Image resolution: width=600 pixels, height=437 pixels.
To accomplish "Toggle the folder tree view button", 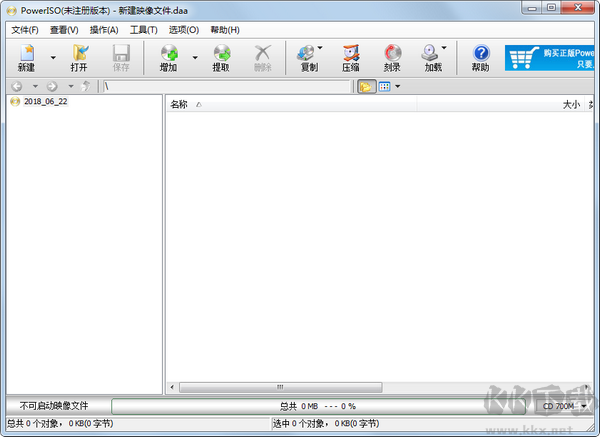I will click(x=366, y=86).
